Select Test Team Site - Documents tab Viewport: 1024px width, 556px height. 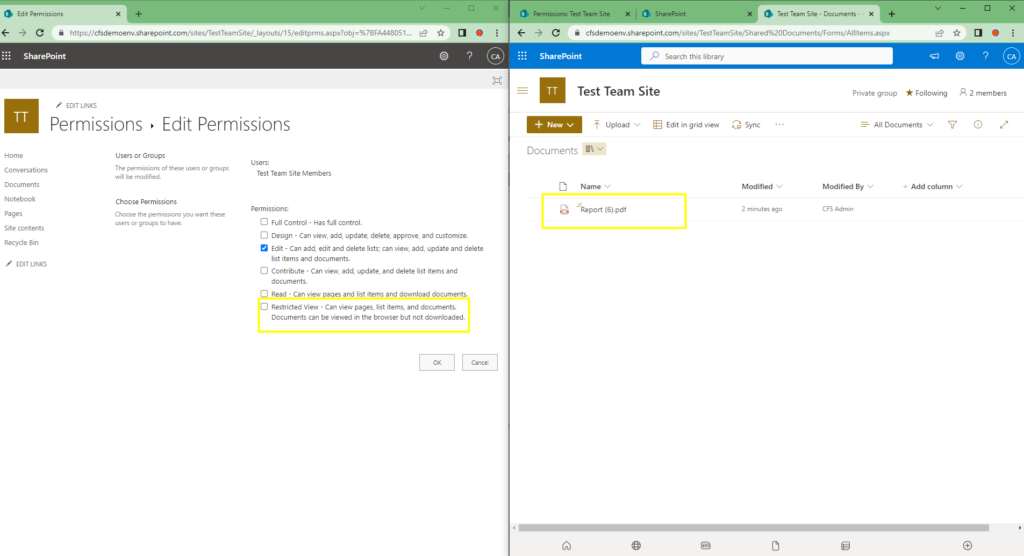819,14
